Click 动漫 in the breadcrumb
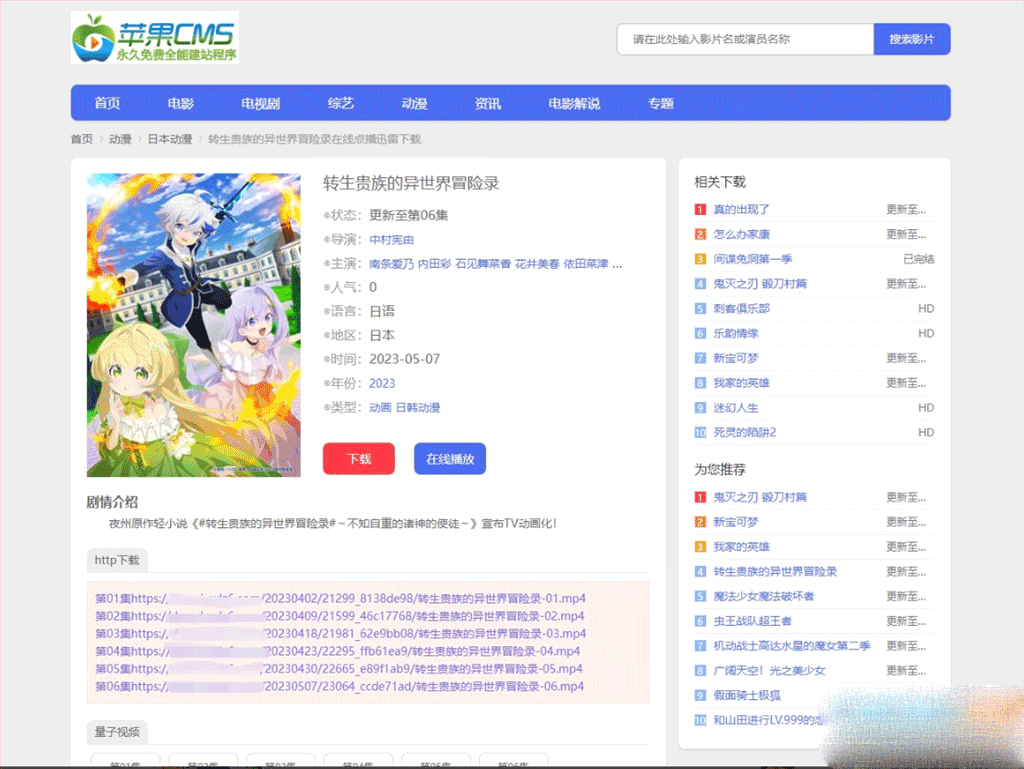 click(x=120, y=139)
